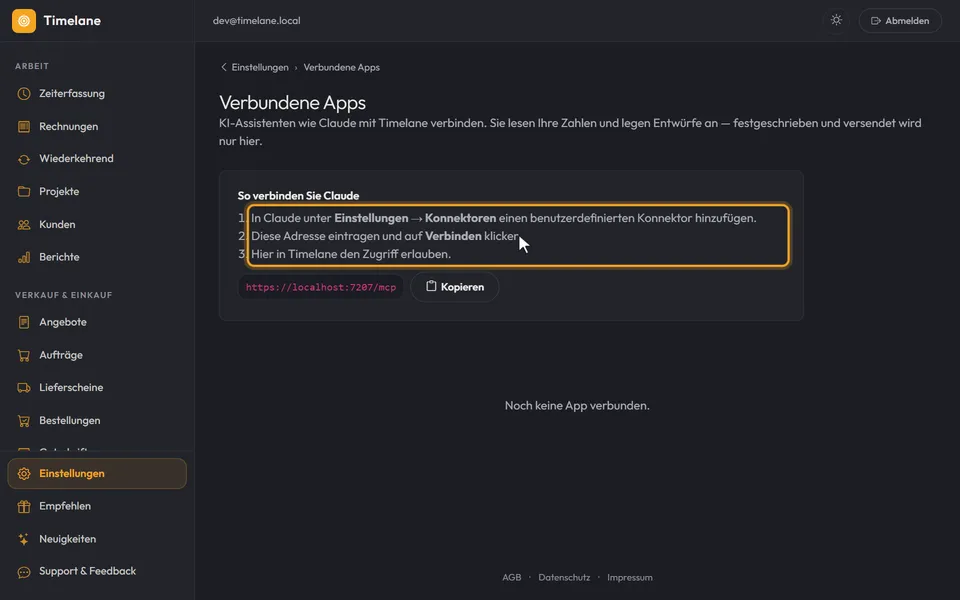Click the Wiederkehrend recurring arrows icon
Screen dimensions: 960x600
click(x=24, y=159)
